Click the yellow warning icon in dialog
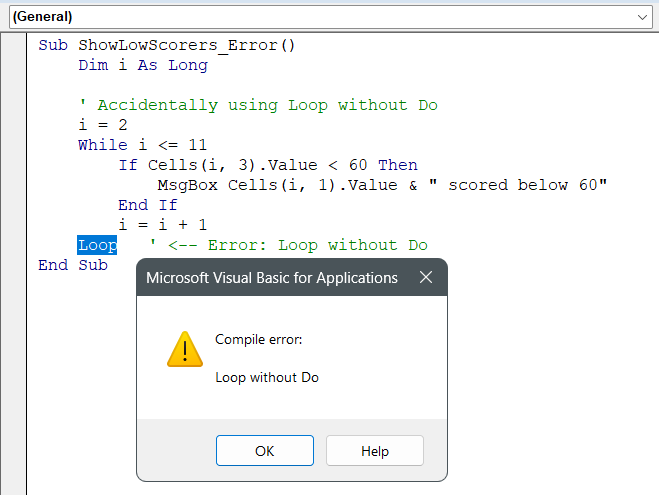This screenshot has height=495, width=659. [x=185, y=349]
